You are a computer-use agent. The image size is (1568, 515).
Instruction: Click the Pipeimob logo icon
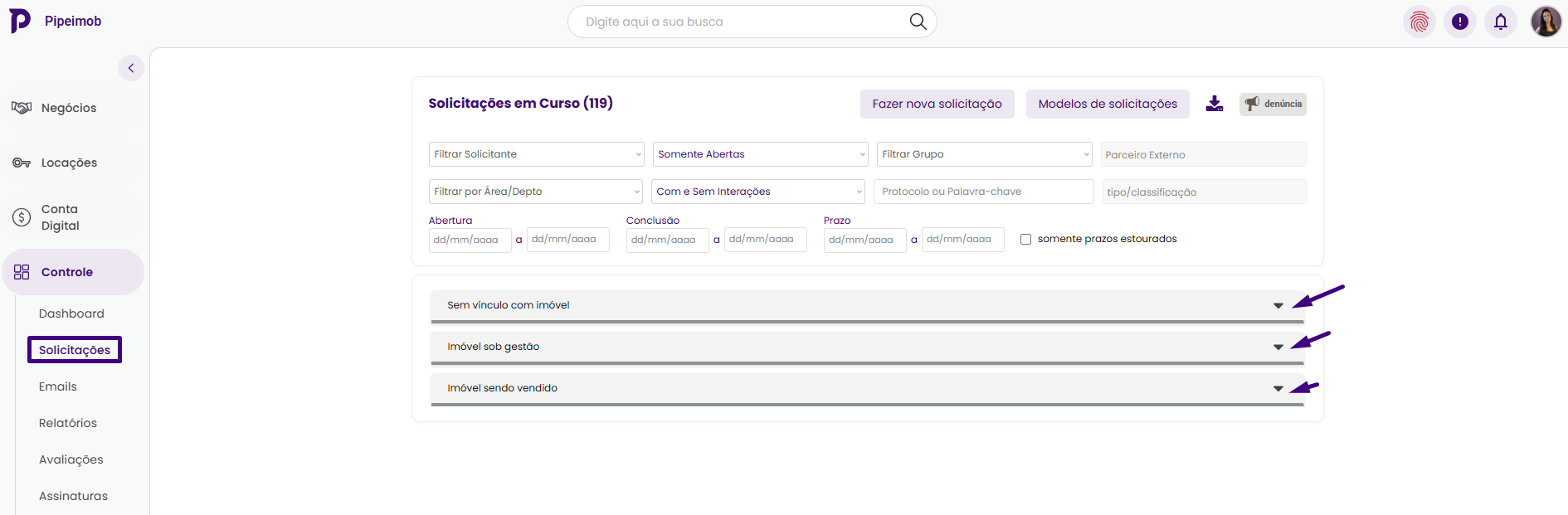20,21
